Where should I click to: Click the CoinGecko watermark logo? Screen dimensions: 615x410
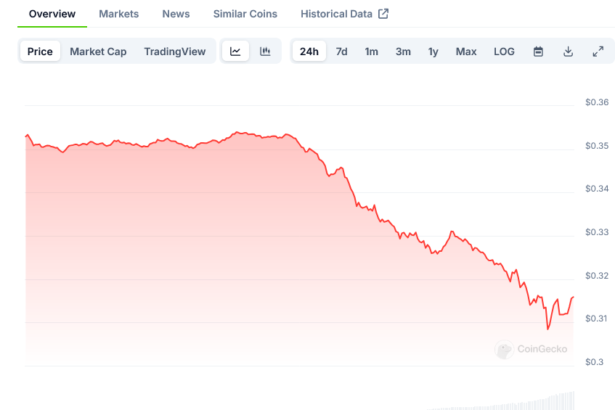click(x=532, y=349)
